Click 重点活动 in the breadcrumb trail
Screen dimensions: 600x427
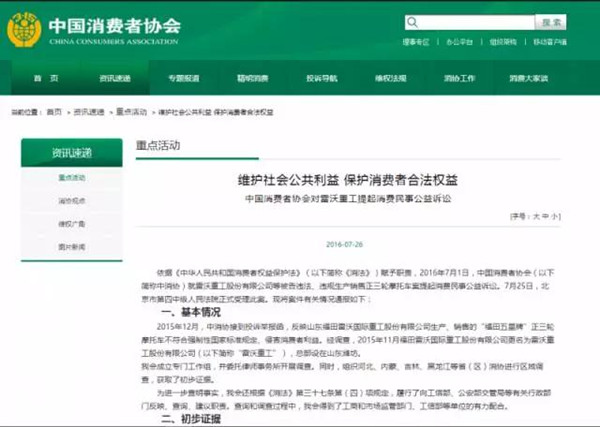pos(132,112)
